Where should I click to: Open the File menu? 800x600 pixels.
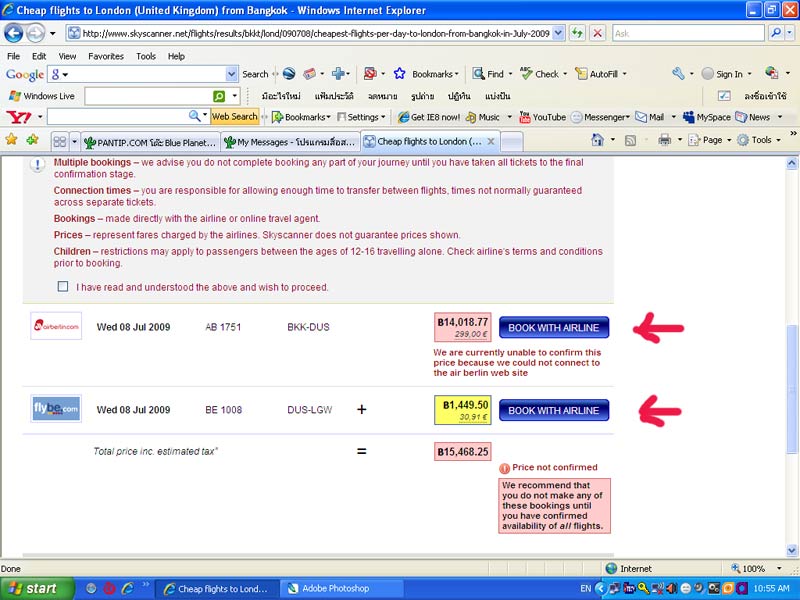pyautogui.click(x=13, y=56)
